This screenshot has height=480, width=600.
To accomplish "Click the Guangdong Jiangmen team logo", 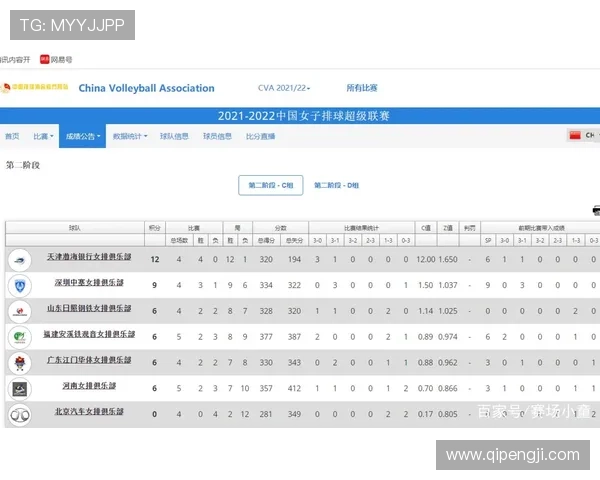I will (19, 362).
